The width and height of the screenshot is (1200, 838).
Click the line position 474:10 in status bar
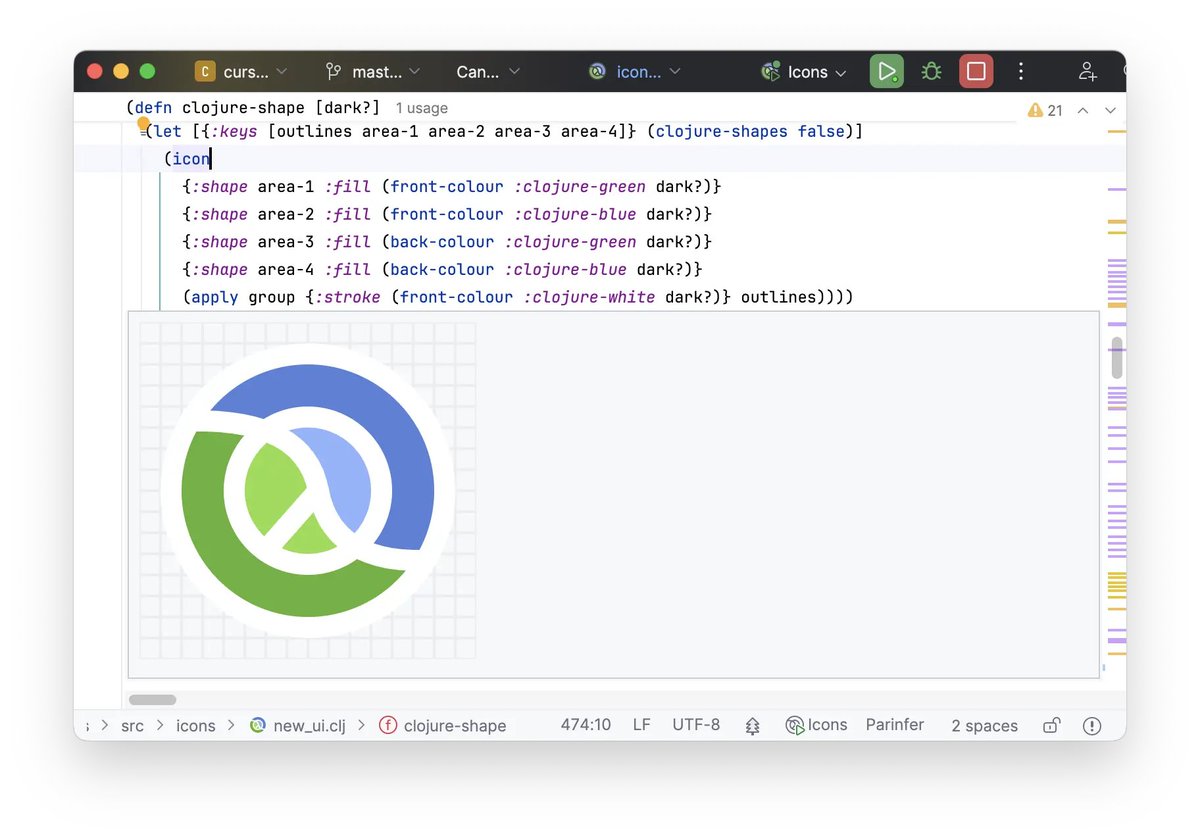[585, 725]
